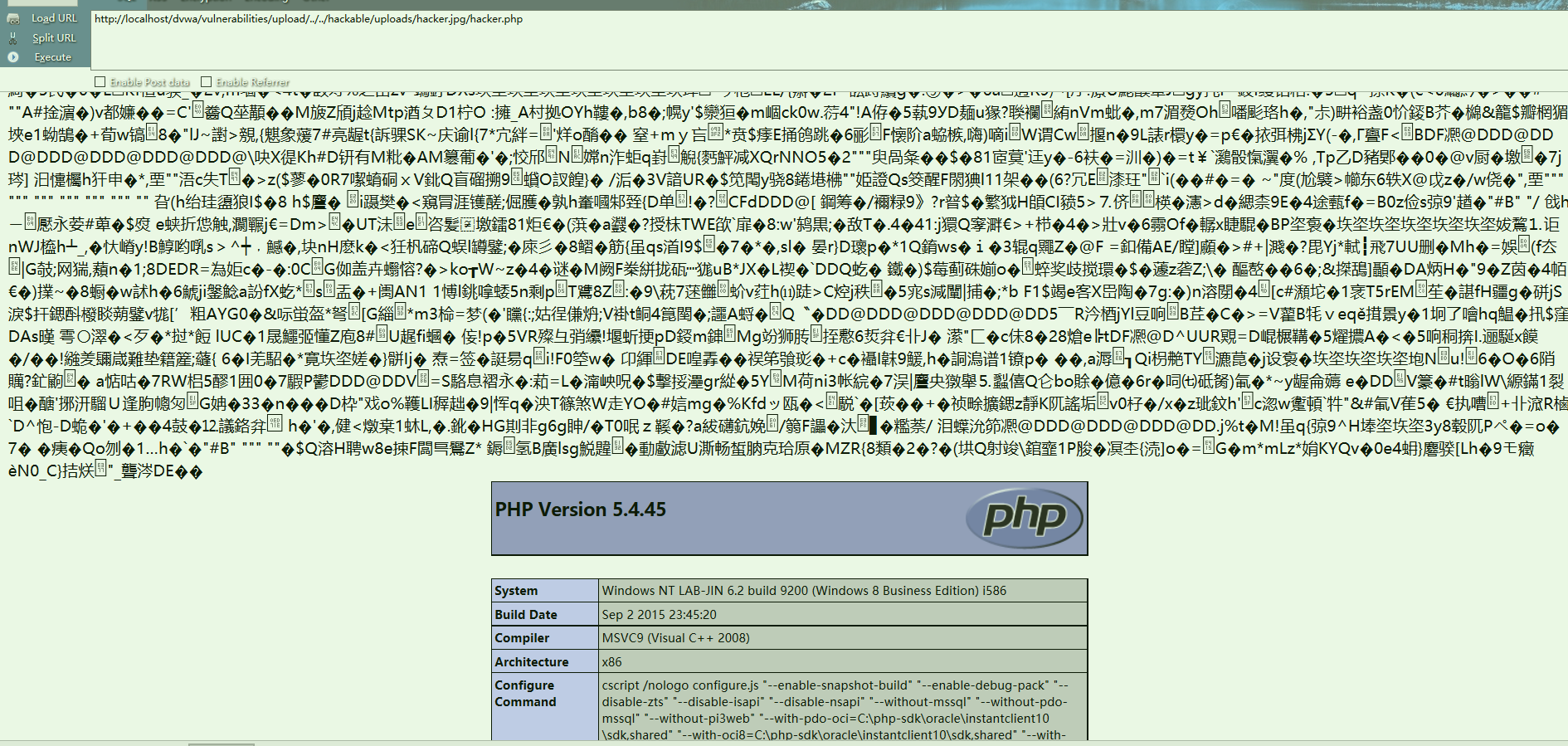Select the System row label

tap(516, 591)
